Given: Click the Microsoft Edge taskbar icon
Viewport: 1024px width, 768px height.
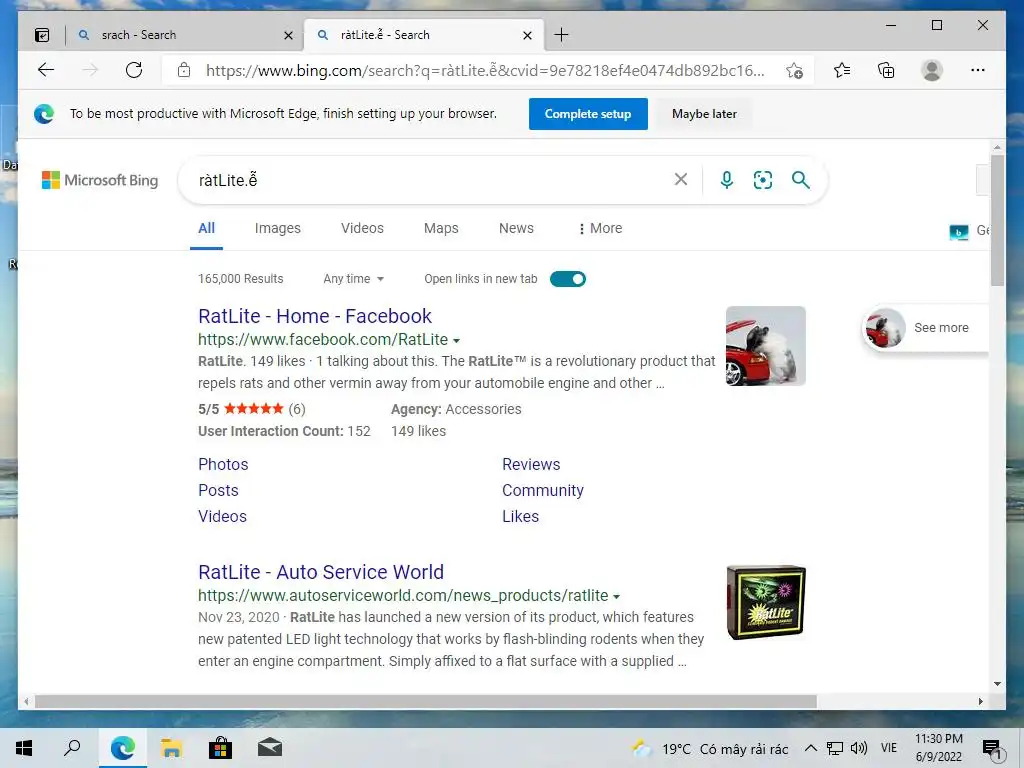Looking at the screenshot, I should pyautogui.click(x=123, y=748).
